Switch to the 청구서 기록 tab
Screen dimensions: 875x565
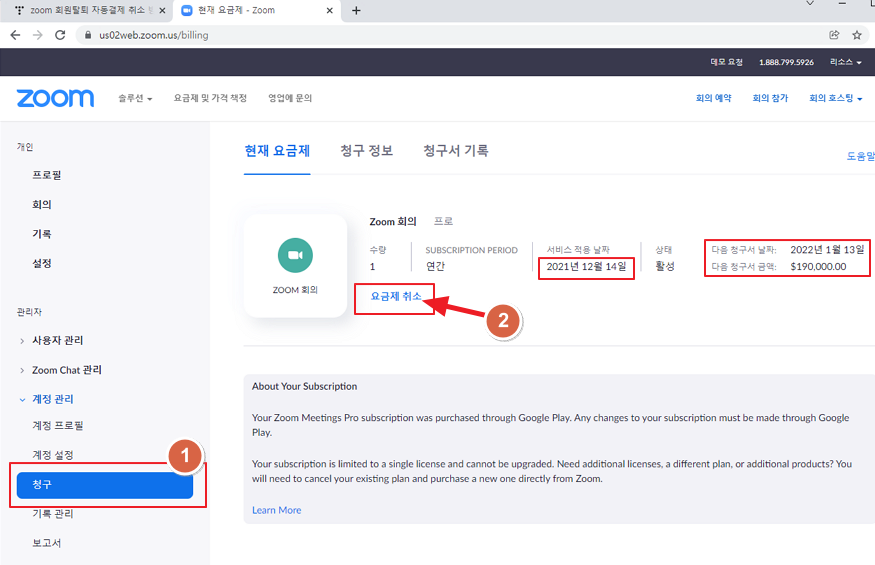tap(456, 151)
